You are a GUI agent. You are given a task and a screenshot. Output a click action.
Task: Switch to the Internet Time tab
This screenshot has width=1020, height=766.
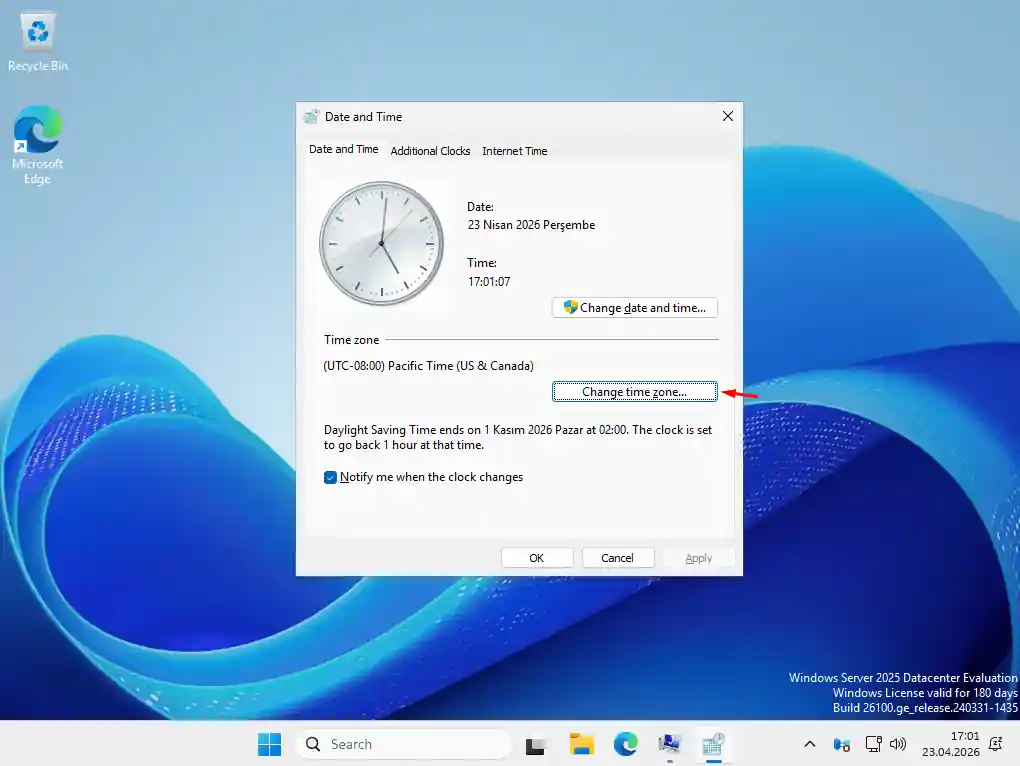click(x=515, y=151)
